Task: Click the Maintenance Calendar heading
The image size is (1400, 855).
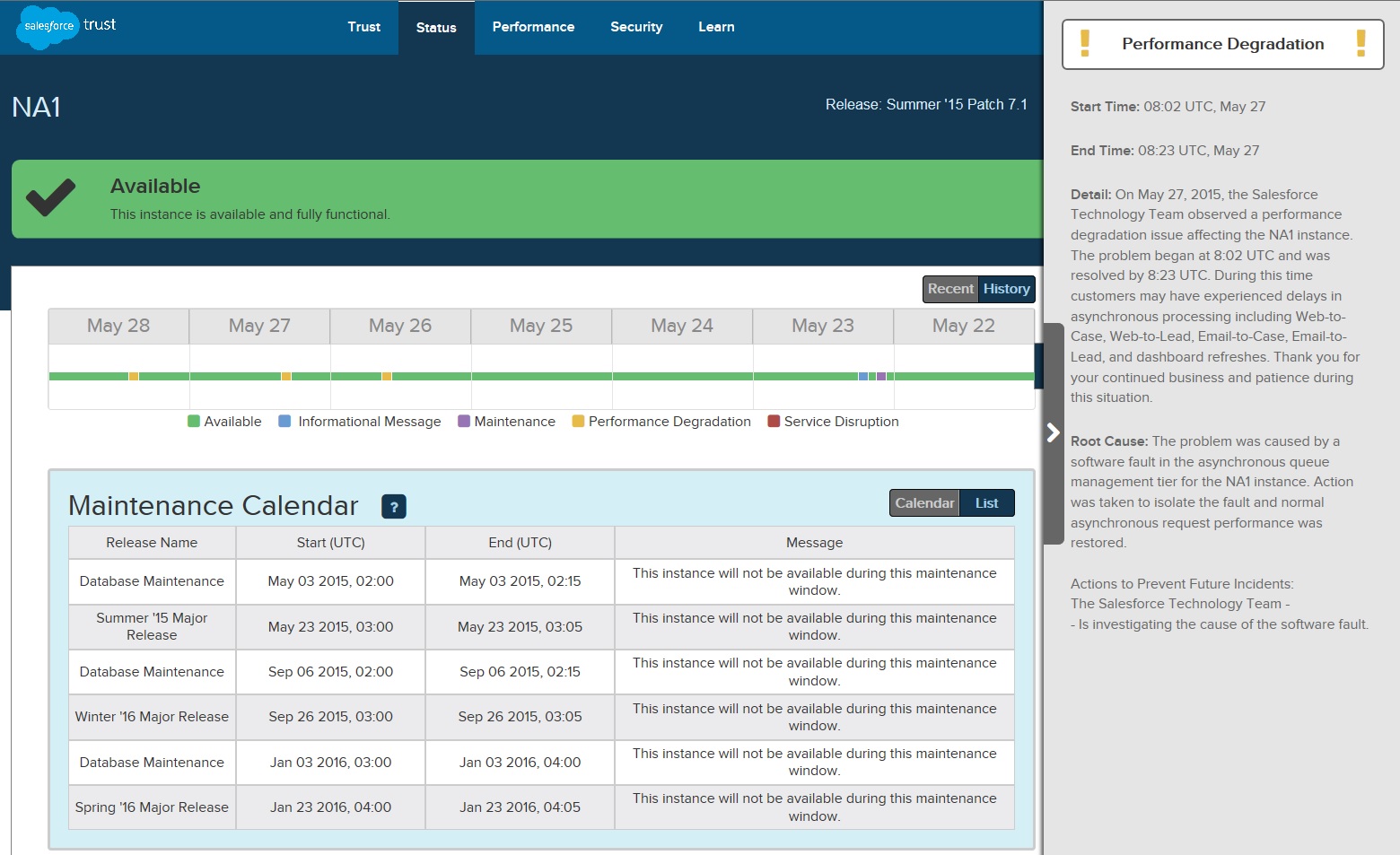Action: [x=214, y=506]
